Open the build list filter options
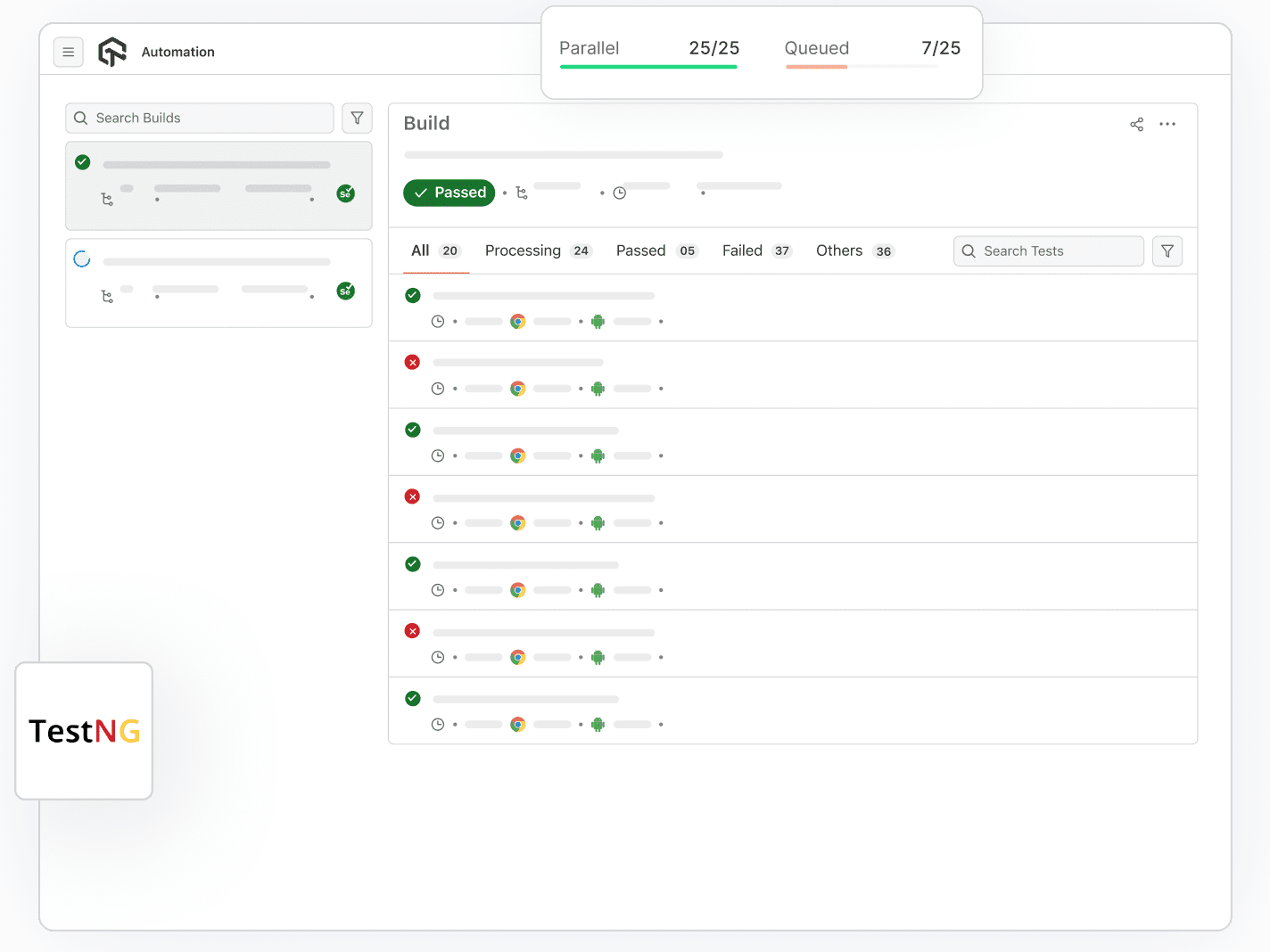This screenshot has width=1270, height=952. pos(357,118)
